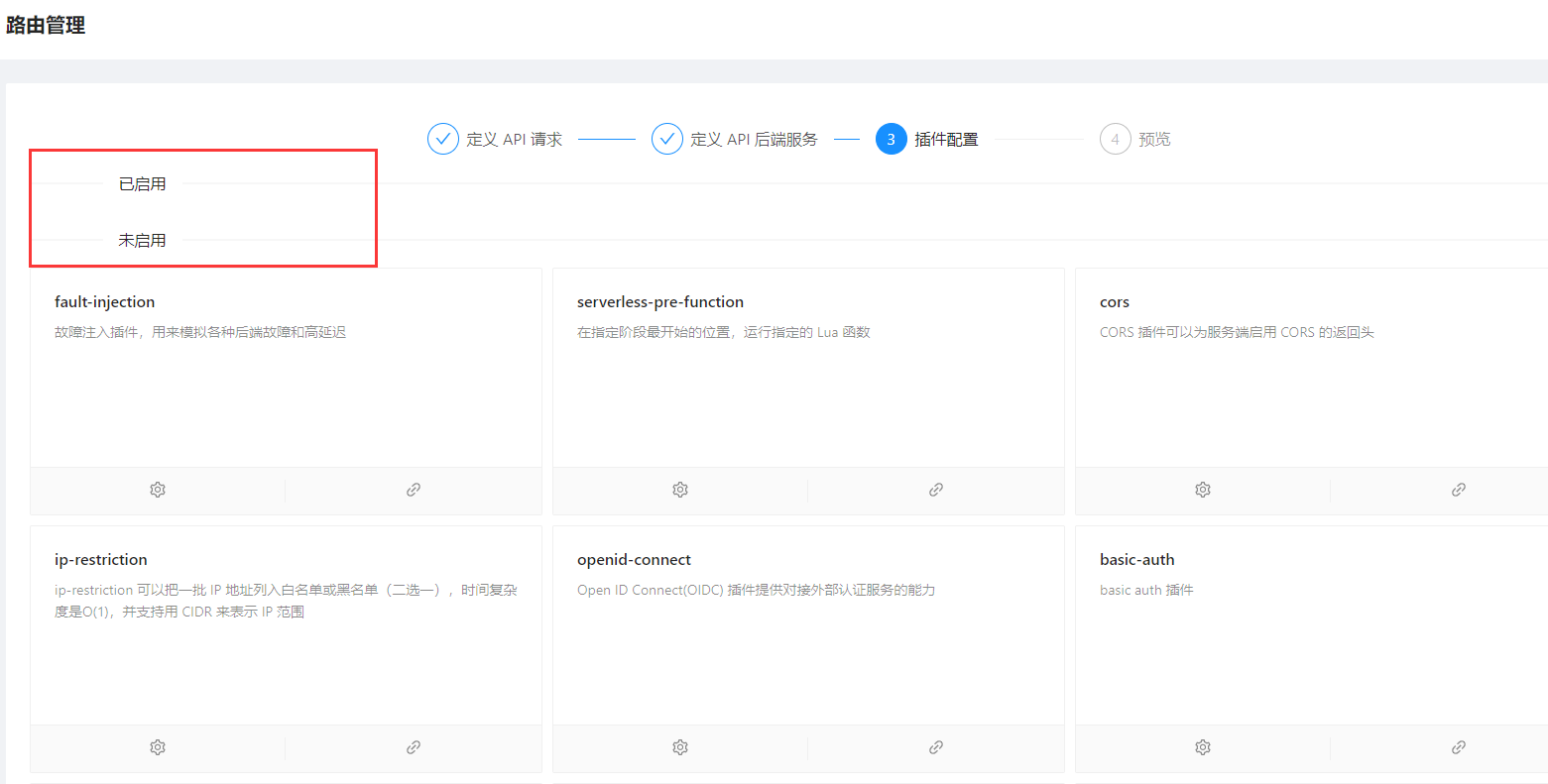Select the serverless-pre-function plugin title
Viewport: 1548px width, 784px height.
coord(660,302)
